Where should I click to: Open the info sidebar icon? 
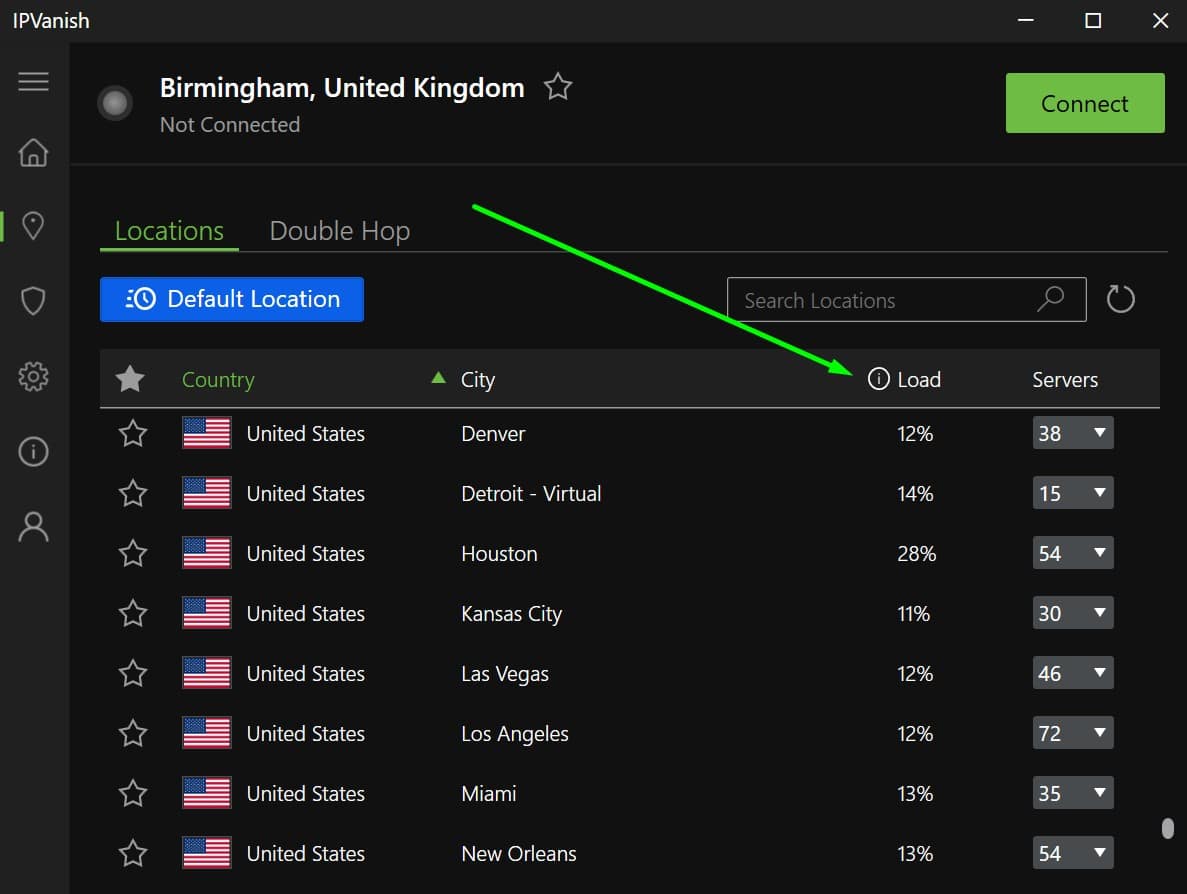pos(33,452)
